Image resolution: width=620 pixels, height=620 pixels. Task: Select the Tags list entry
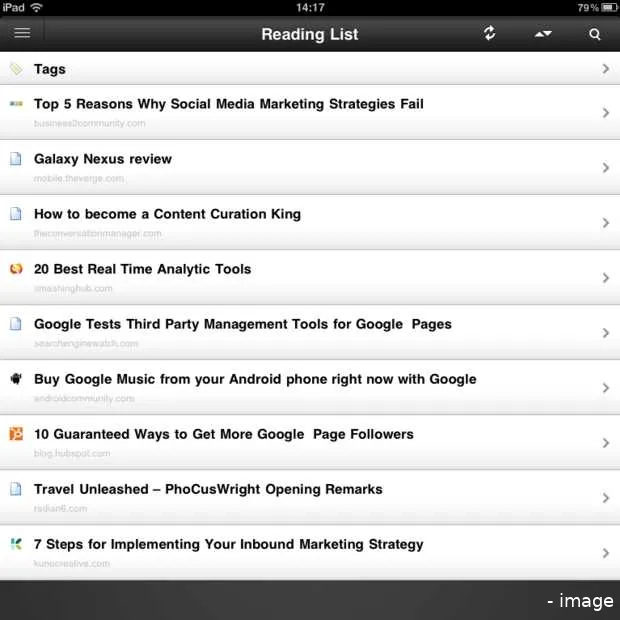pos(50,69)
